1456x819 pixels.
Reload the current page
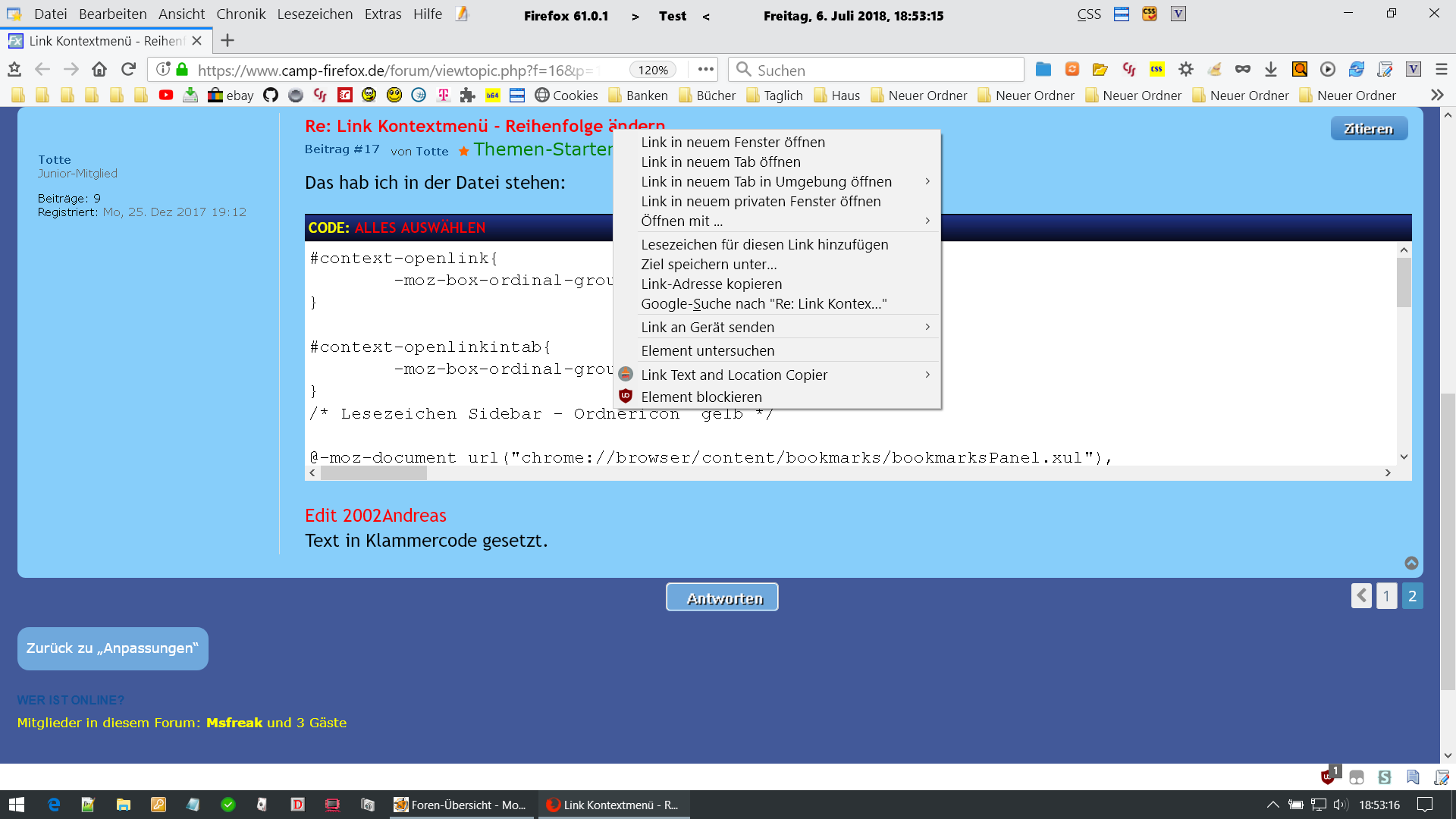click(128, 70)
